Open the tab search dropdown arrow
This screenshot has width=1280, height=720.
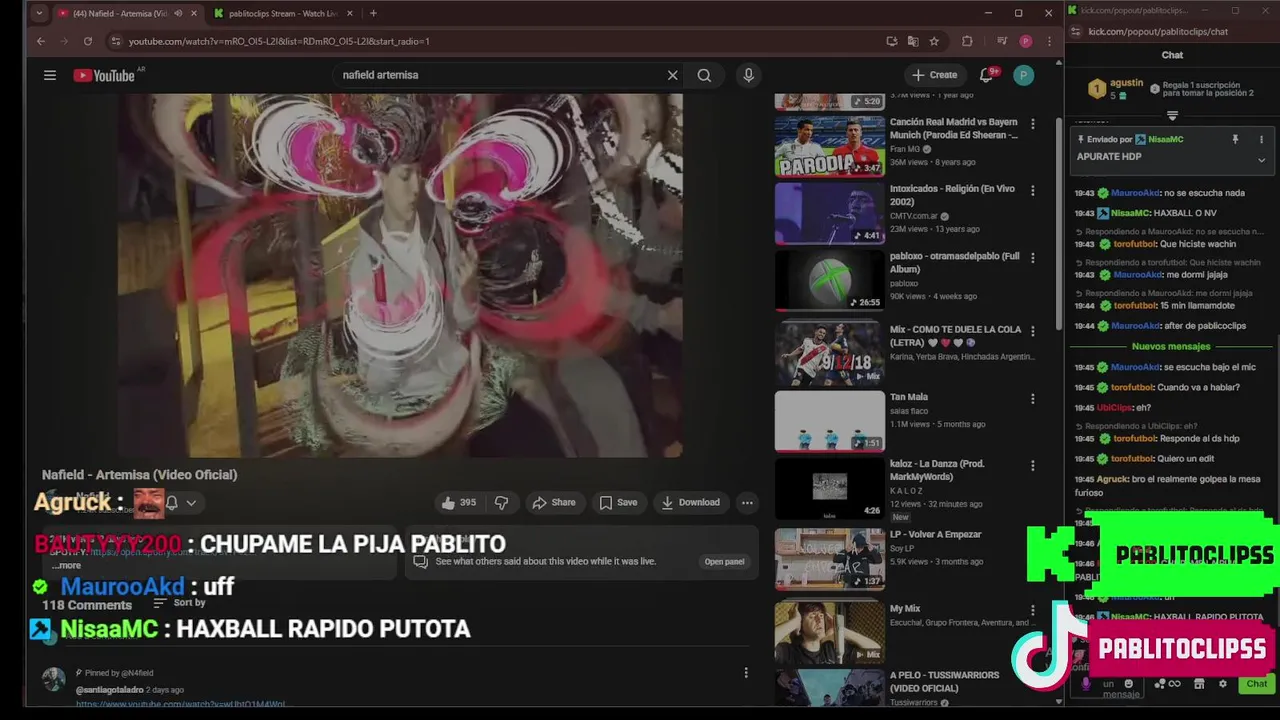[x=39, y=13]
